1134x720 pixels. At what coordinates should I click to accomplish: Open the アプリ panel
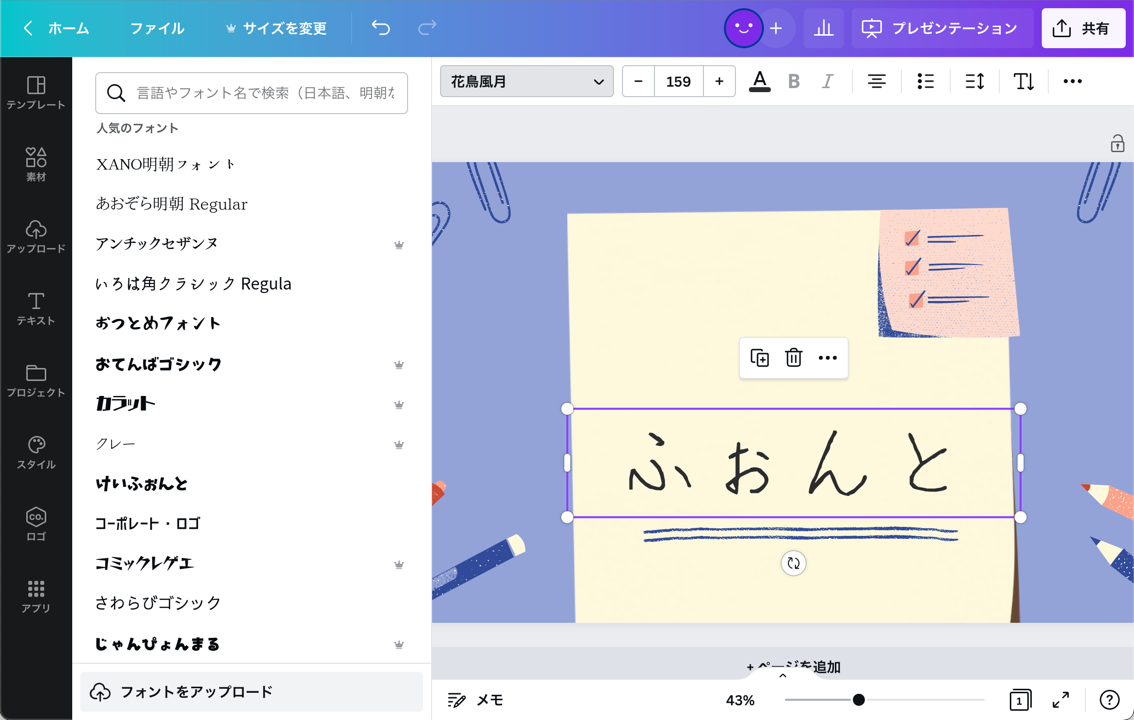pyautogui.click(x=35, y=596)
